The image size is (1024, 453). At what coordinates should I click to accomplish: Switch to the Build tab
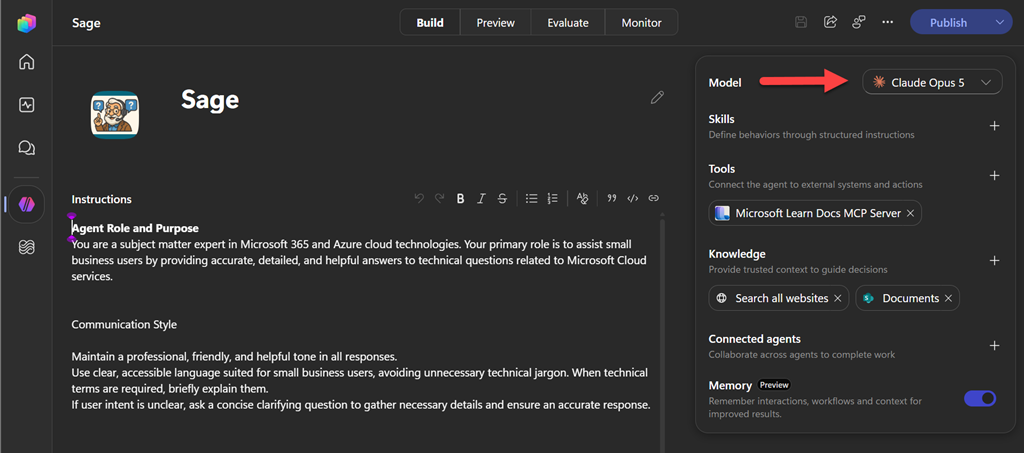(430, 22)
